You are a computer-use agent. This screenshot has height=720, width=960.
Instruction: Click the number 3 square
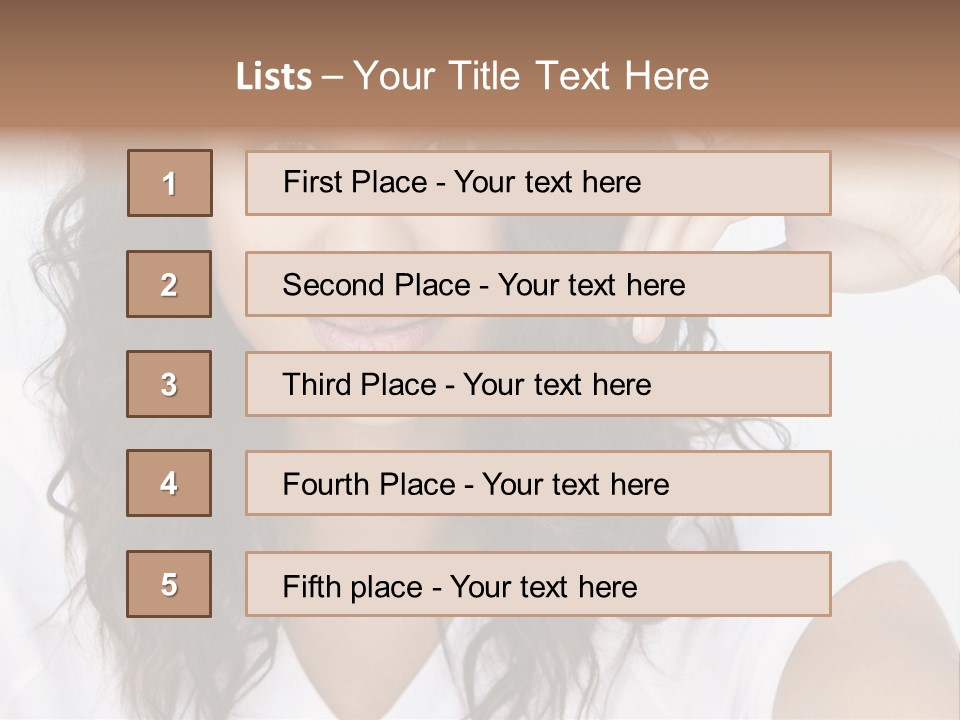(169, 384)
